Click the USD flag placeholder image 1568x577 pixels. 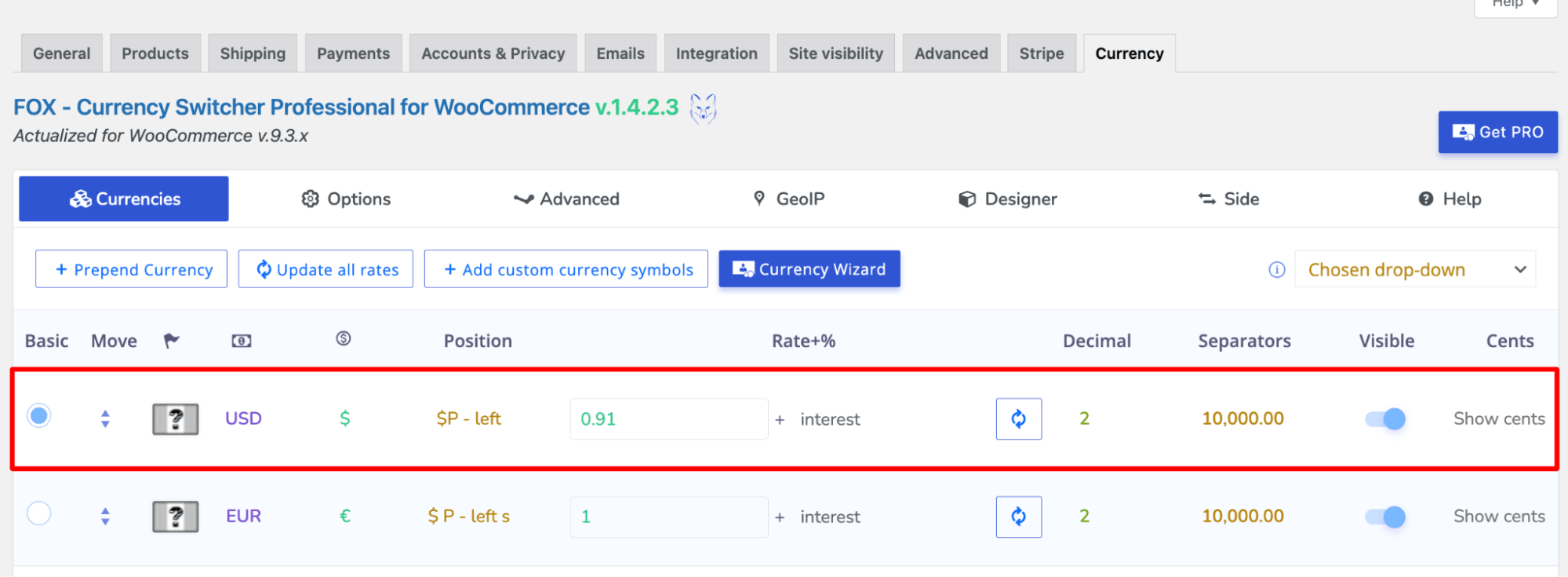(175, 418)
